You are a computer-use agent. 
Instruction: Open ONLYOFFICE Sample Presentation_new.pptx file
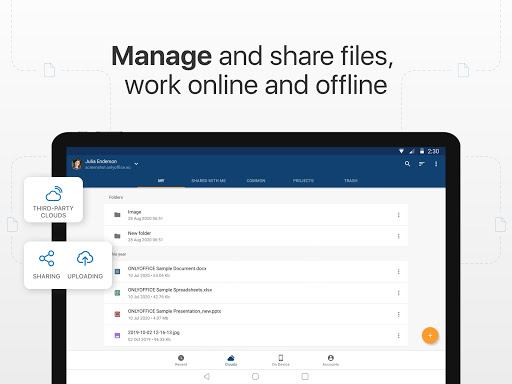(x=256, y=314)
